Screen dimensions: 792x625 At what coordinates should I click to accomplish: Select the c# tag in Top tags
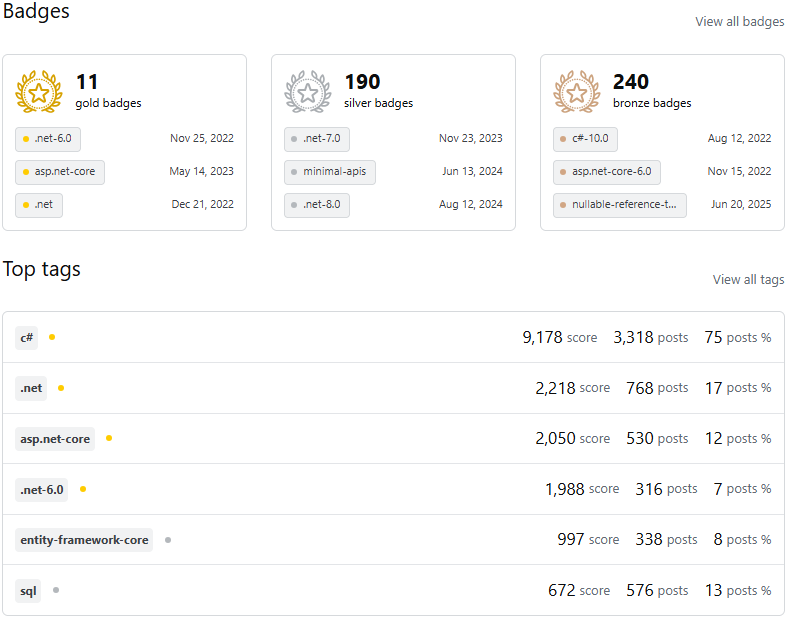point(26,338)
